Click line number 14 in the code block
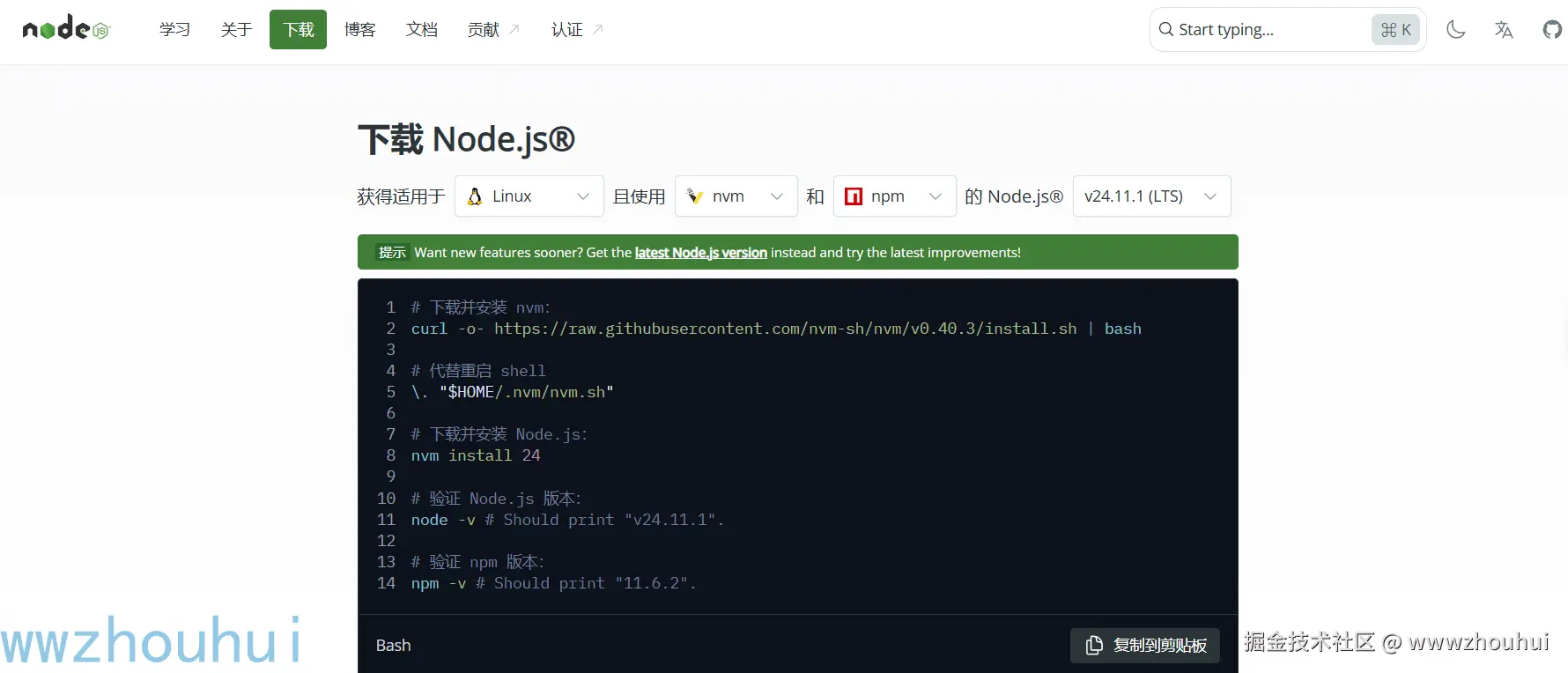 (387, 583)
